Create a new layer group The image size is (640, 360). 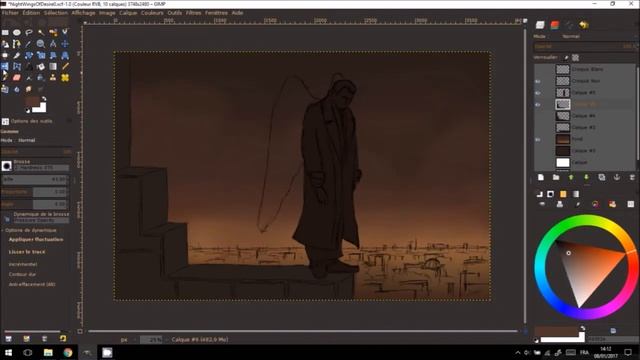tap(556, 178)
